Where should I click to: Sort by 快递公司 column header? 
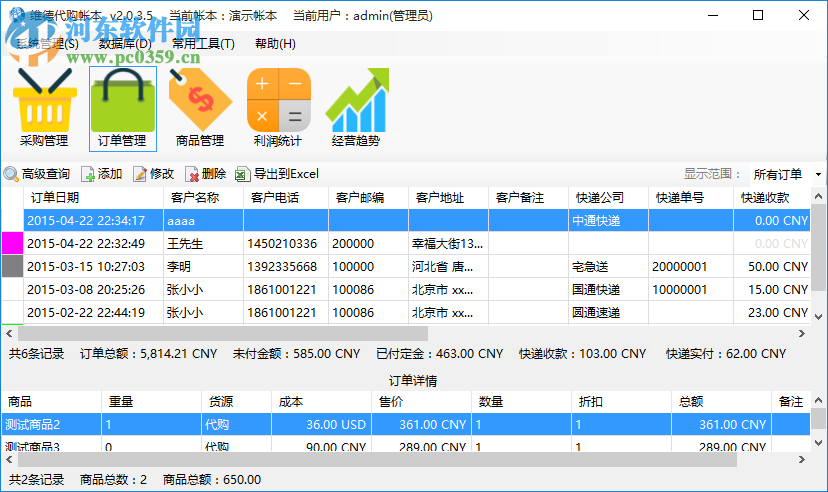pos(608,198)
